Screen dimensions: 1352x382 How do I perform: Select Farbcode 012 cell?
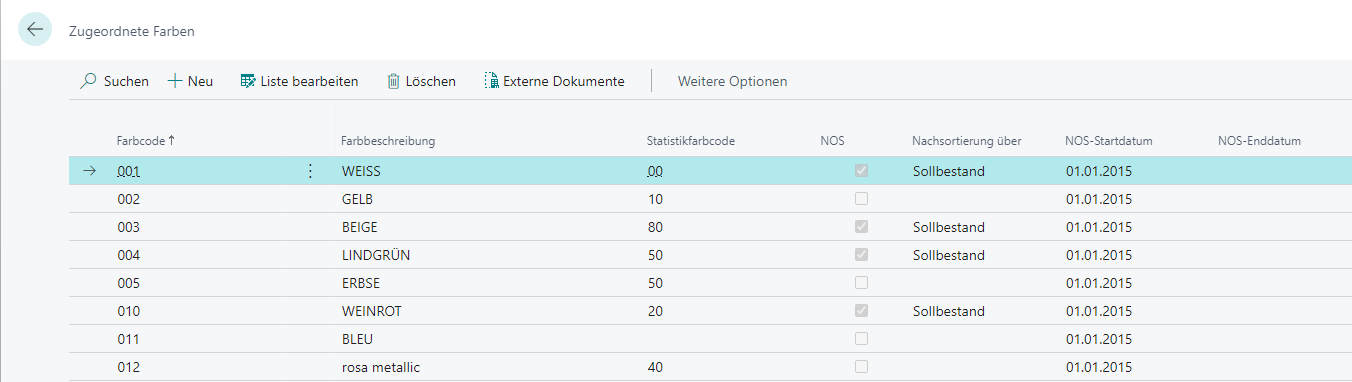[x=128, y=367]
